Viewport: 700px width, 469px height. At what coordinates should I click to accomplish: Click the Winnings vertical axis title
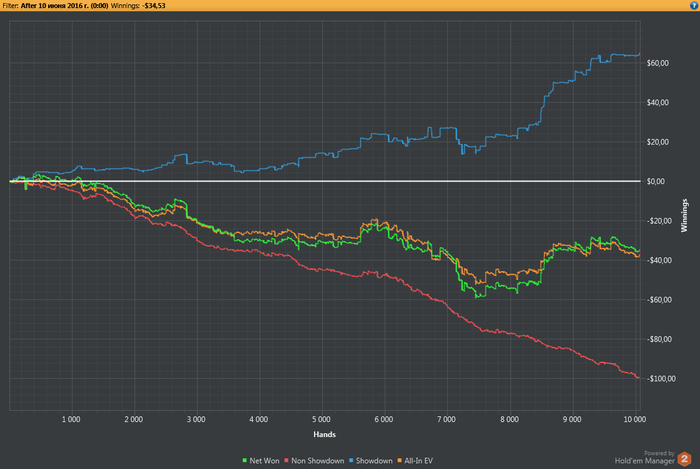[x=683, y=216]
